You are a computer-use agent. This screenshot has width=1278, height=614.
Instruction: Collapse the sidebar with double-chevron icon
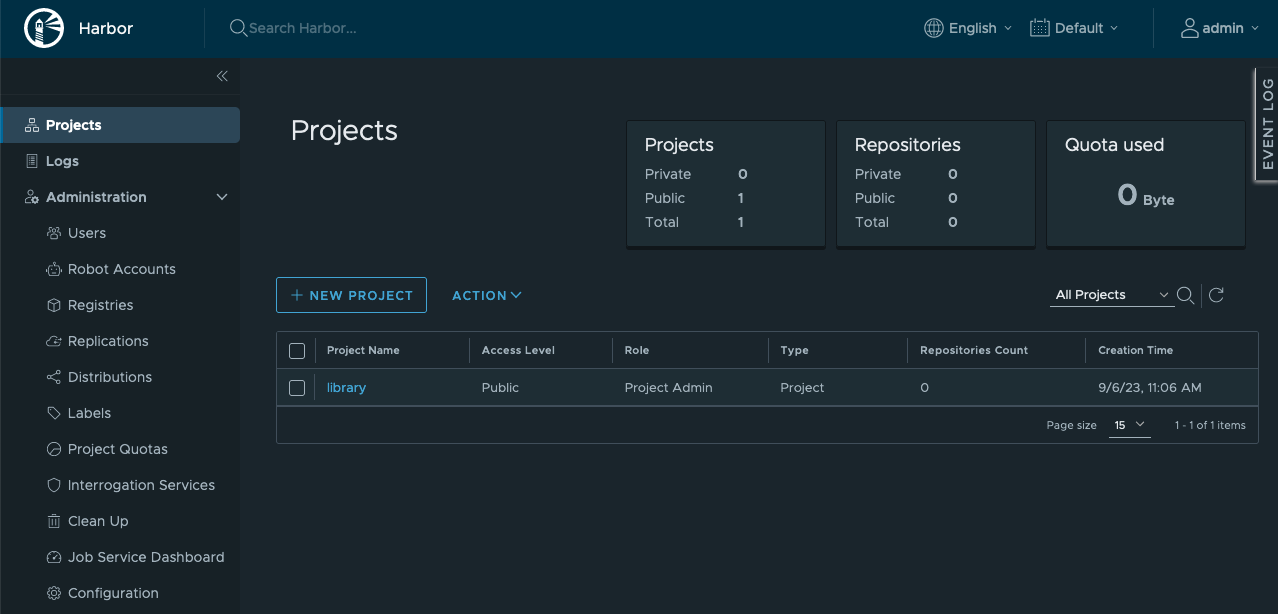(x=222, y=76)
